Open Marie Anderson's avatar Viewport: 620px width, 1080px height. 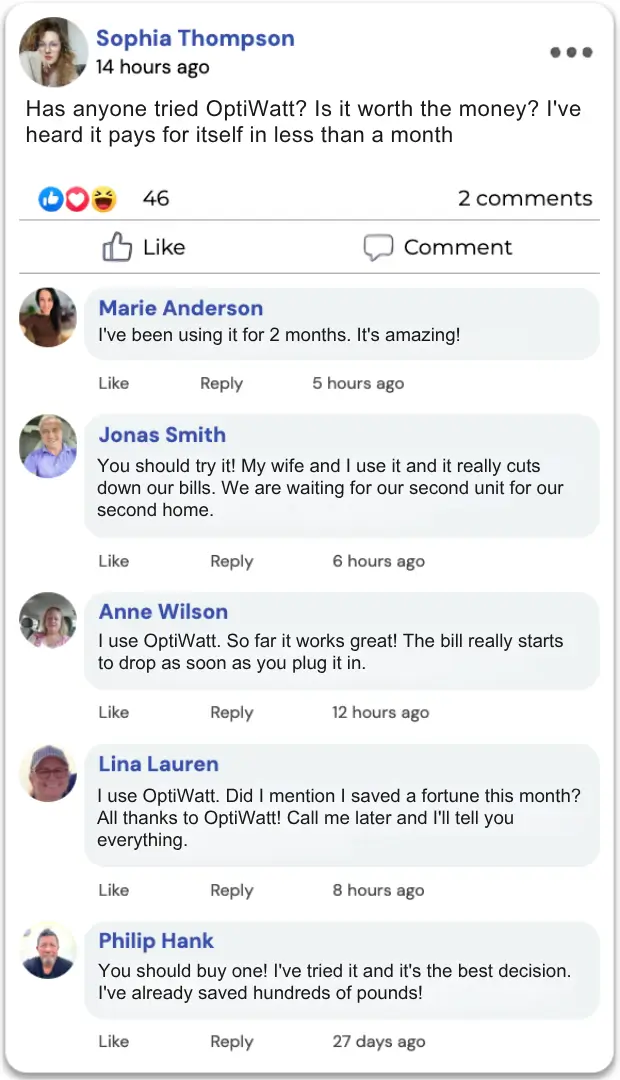48,317
